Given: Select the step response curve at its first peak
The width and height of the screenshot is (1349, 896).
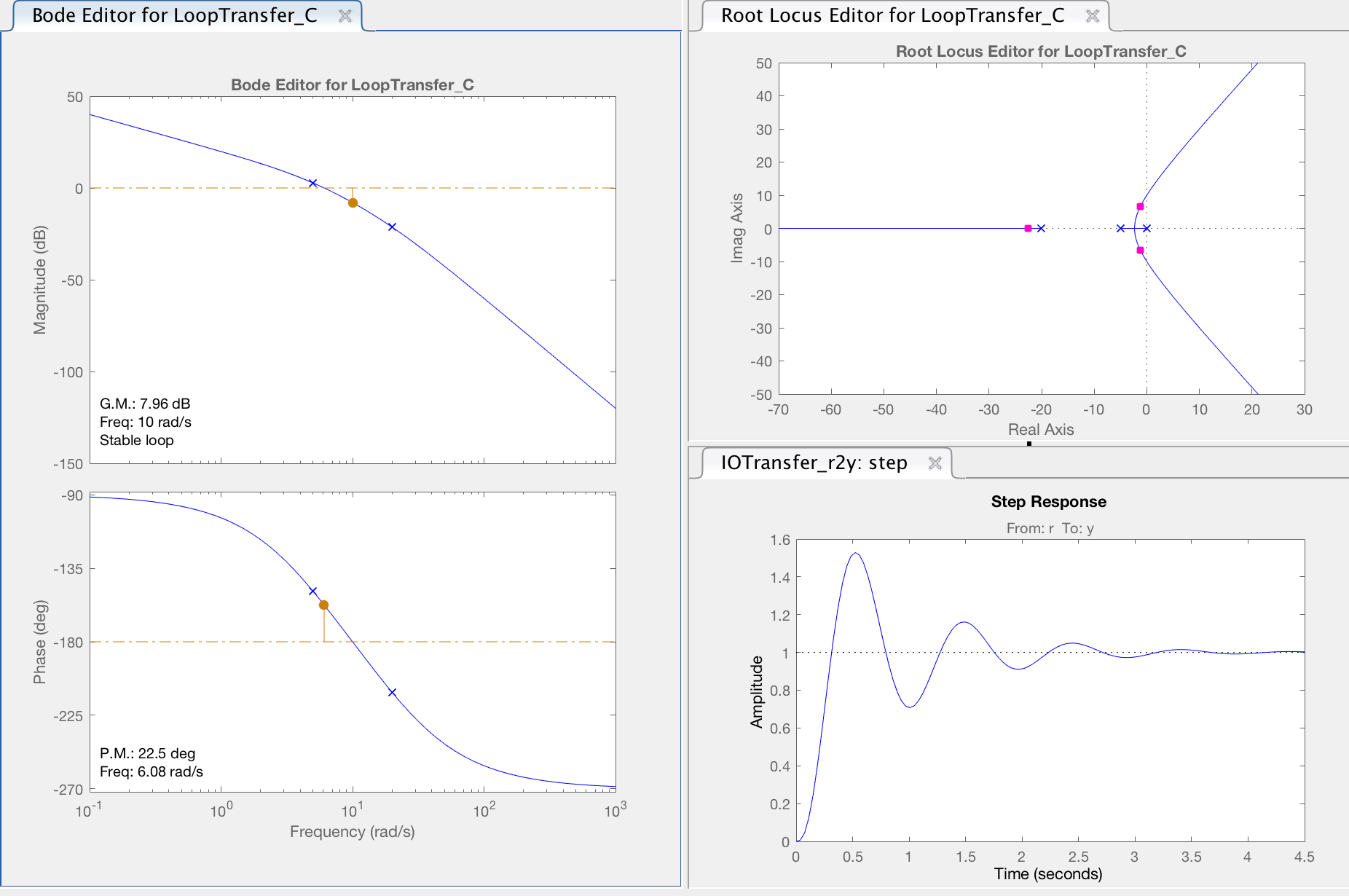Looking at the screenshot, I should 857,554.
